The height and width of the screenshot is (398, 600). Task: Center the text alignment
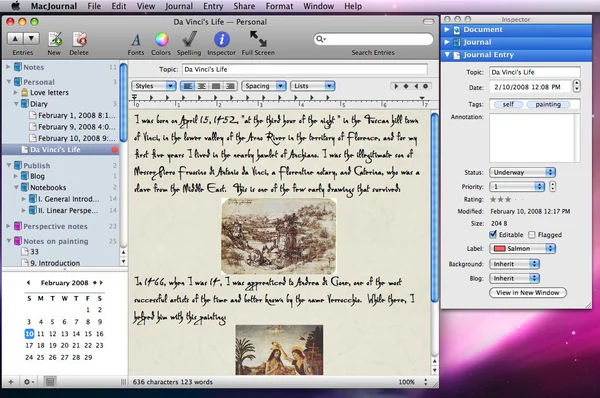(202, 86)
